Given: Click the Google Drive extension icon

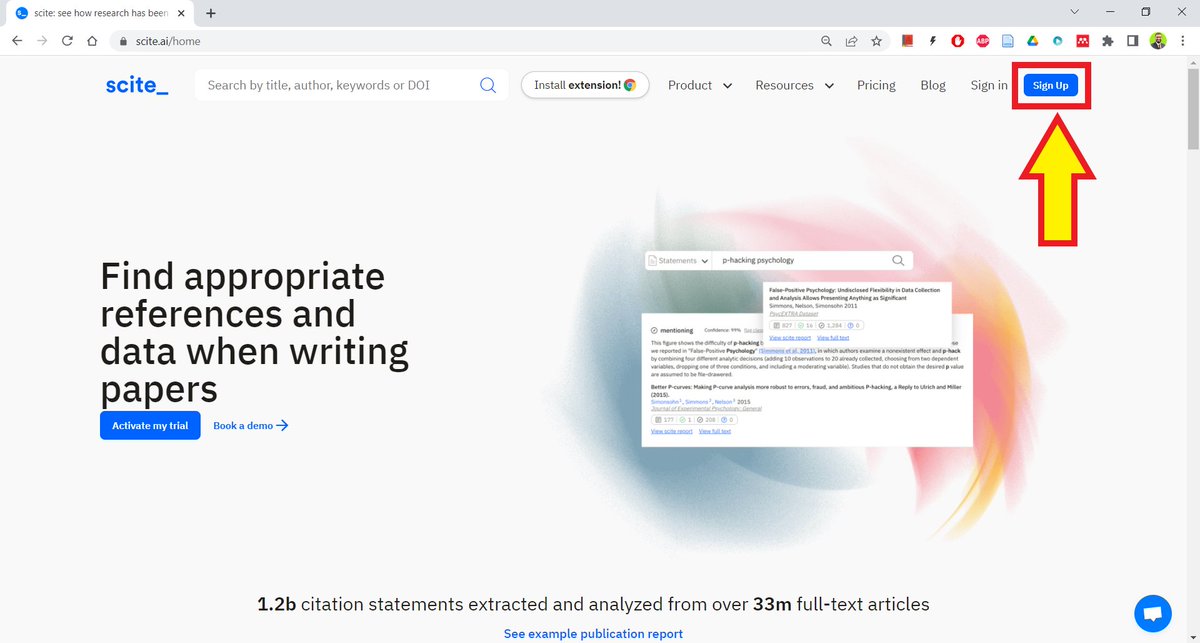Looking at the screenshot, I should click(1032, 41).
